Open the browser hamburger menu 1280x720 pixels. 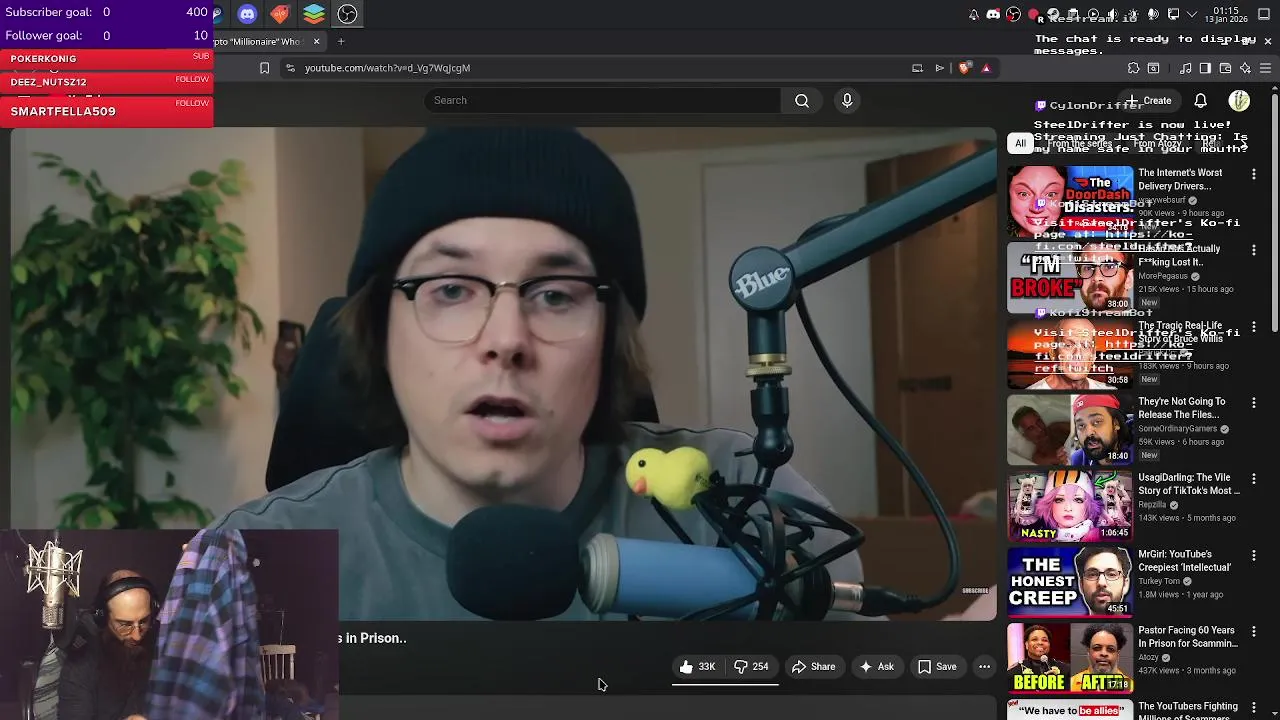(1265, 68)
